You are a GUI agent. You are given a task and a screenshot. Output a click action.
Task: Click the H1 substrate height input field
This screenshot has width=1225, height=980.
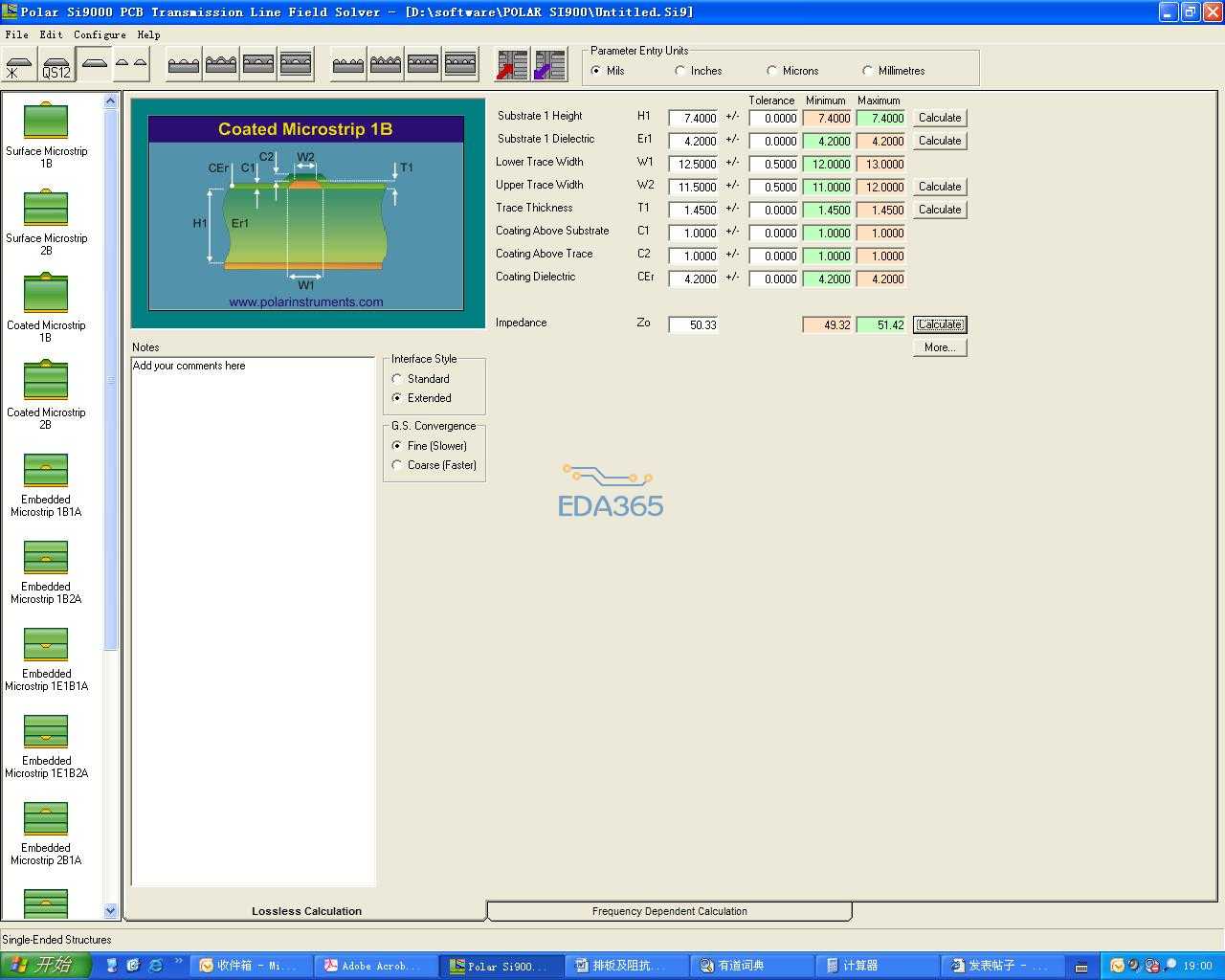(x=694, y=119)
